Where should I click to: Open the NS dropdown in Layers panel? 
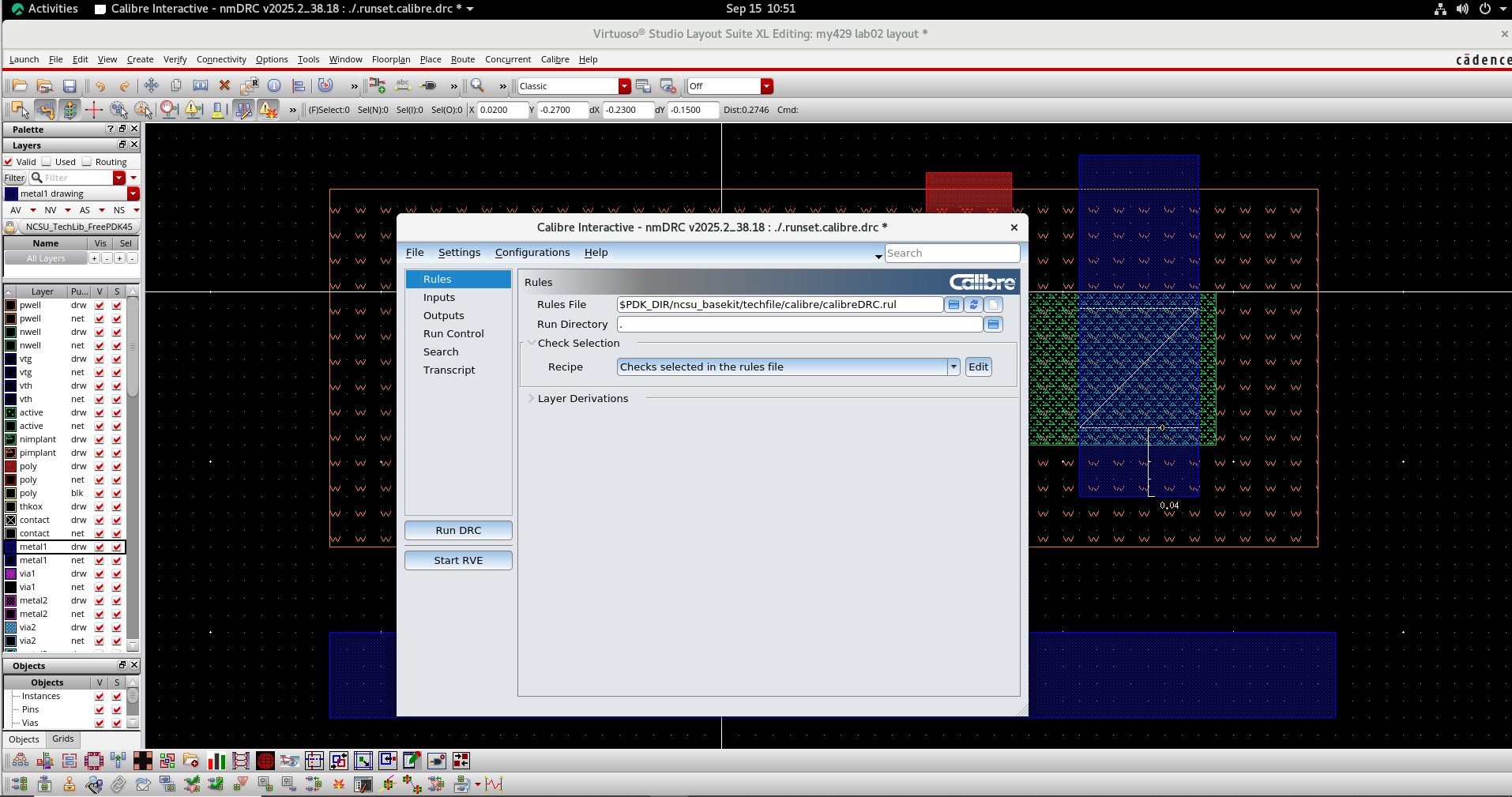tap(136, 210)
